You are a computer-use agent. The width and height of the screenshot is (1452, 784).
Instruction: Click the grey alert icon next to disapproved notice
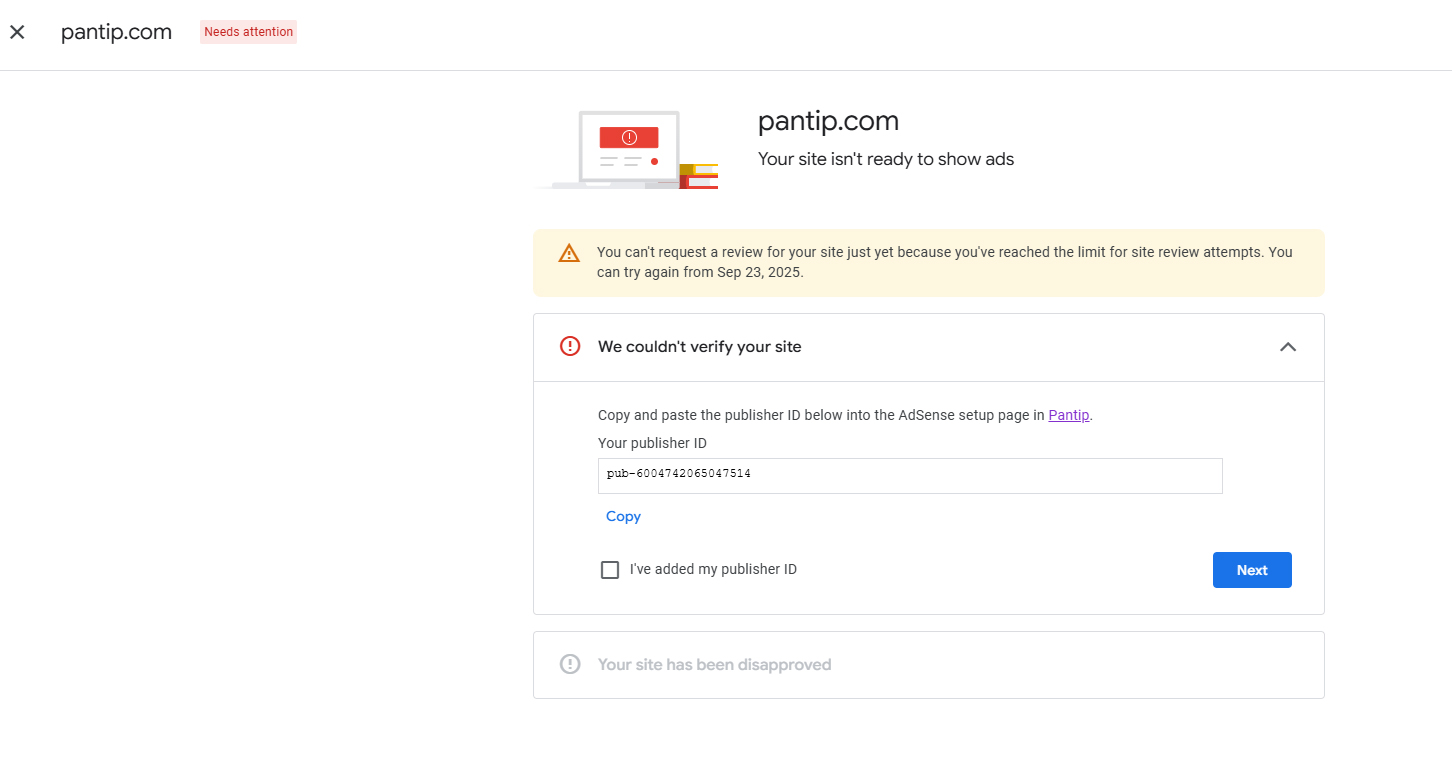coord(570,664)
